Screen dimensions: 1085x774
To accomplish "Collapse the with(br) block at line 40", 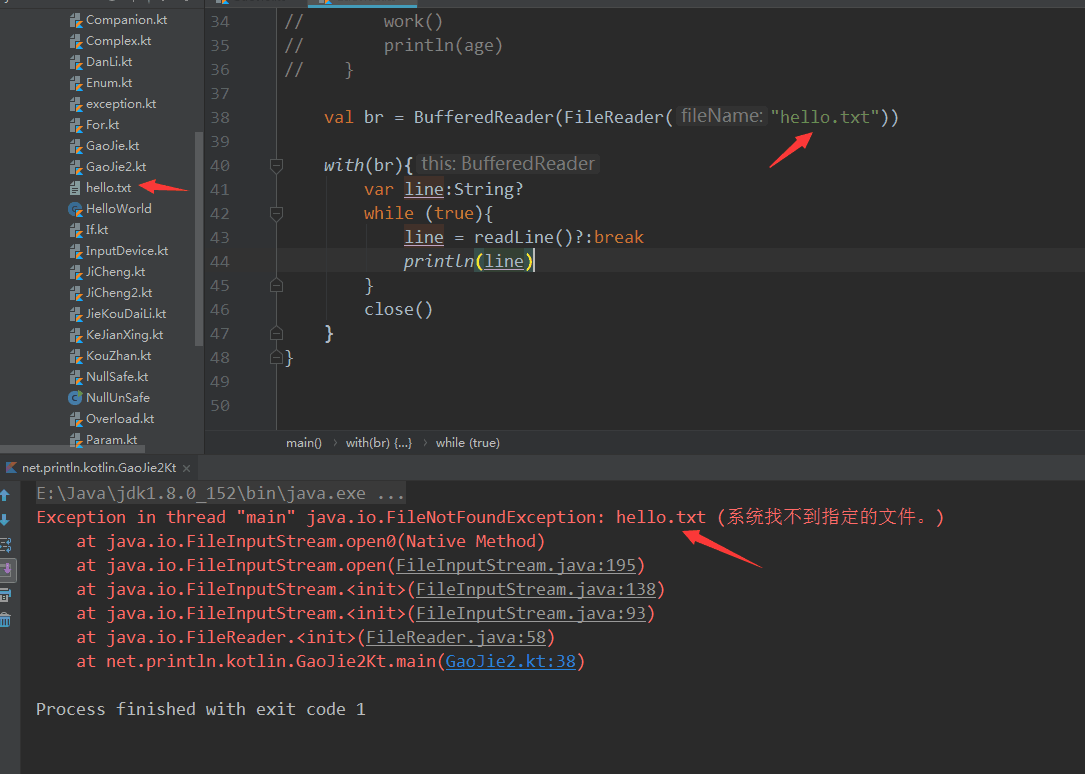I will [x=276, y=165].
